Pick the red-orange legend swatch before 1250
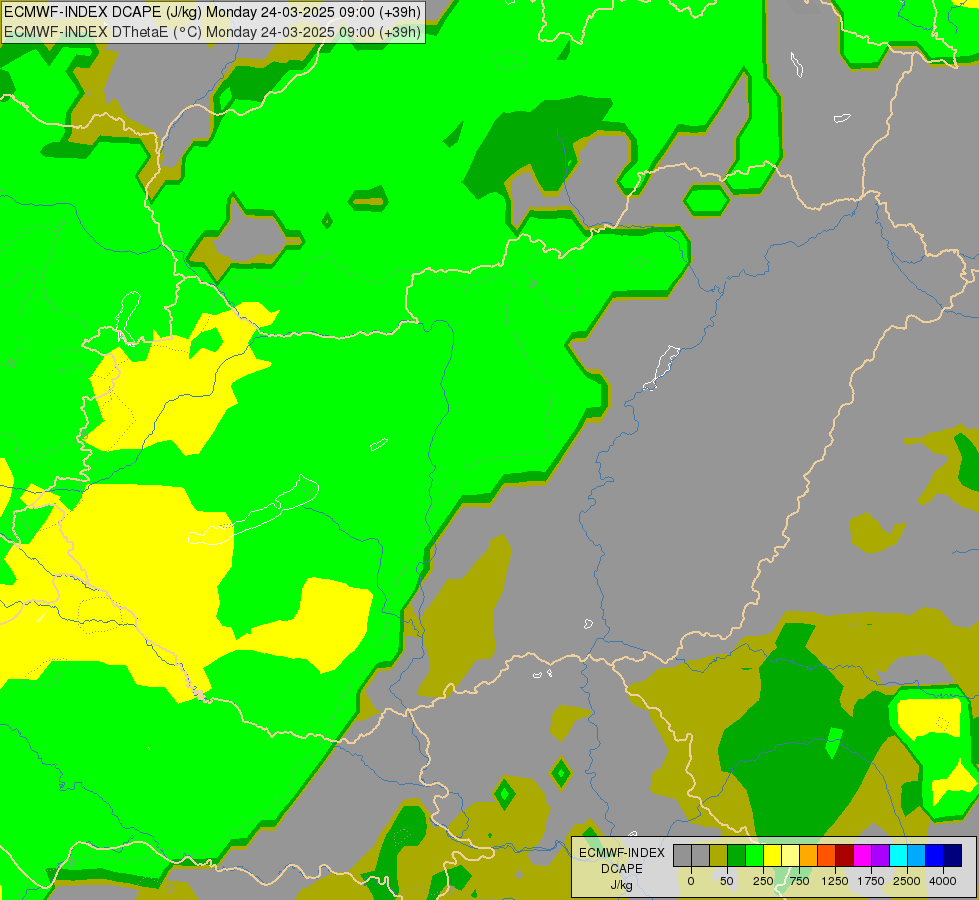 [827, 855]
